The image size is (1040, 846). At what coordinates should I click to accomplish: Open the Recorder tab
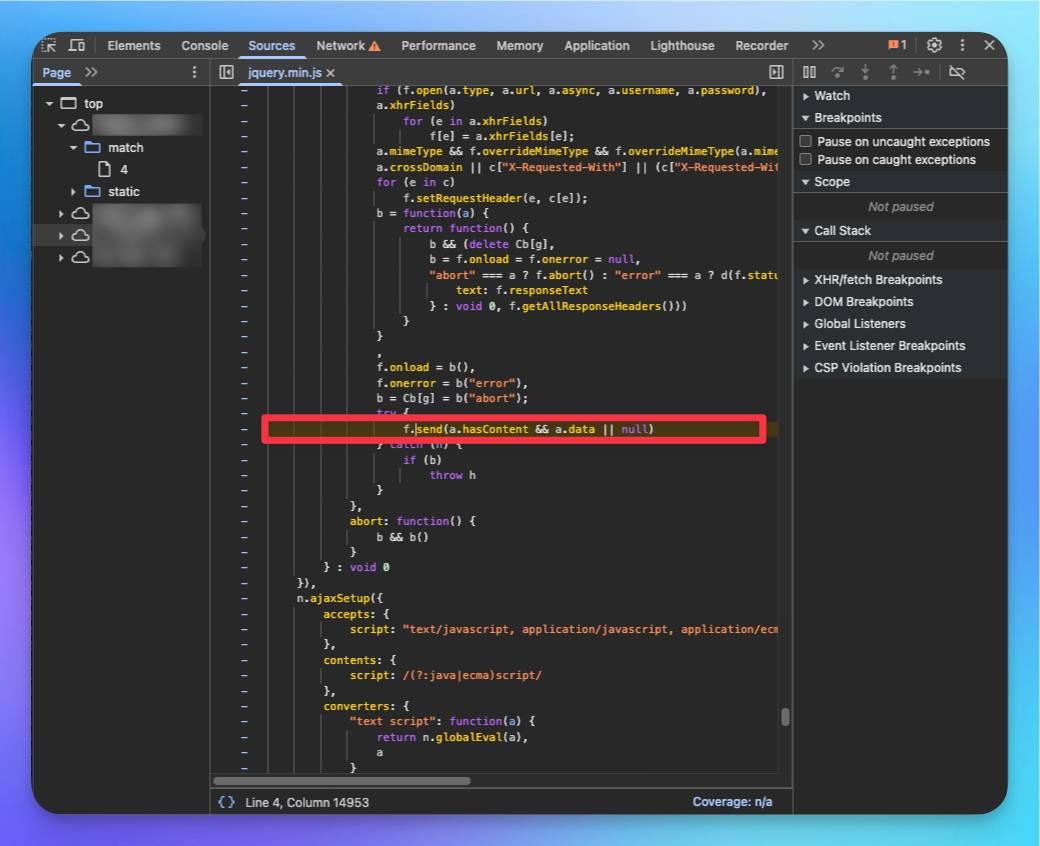coord(761,46)
